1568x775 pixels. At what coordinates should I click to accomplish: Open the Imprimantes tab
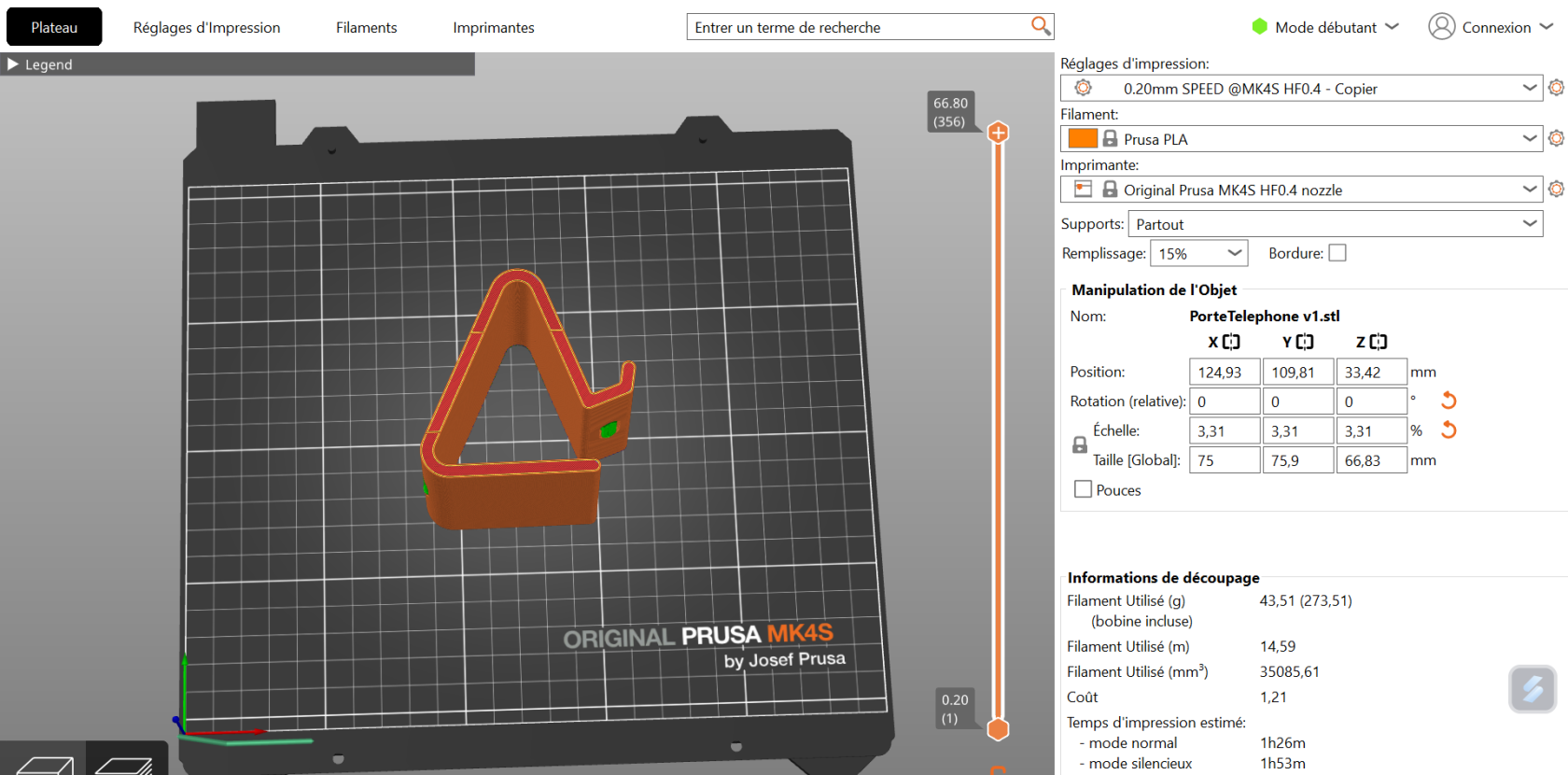[494, 27]
